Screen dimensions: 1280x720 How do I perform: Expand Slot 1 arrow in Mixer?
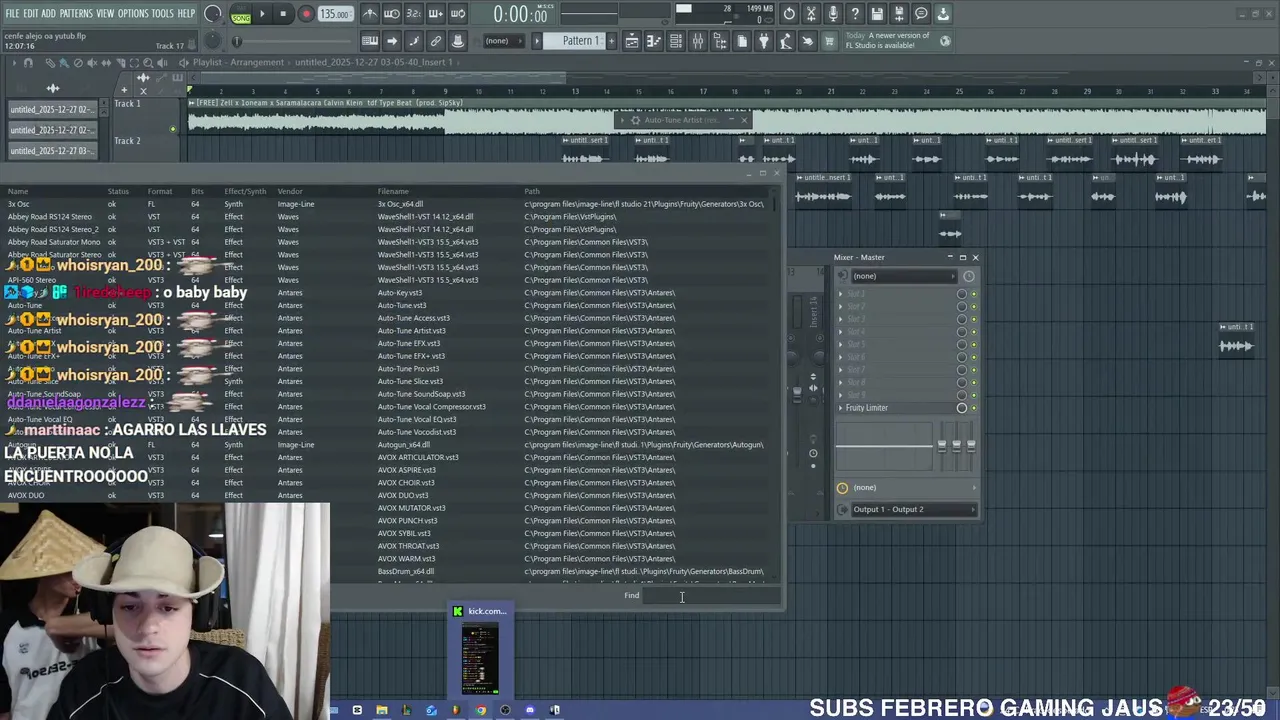pyautogui.click(x=841, y=294)
